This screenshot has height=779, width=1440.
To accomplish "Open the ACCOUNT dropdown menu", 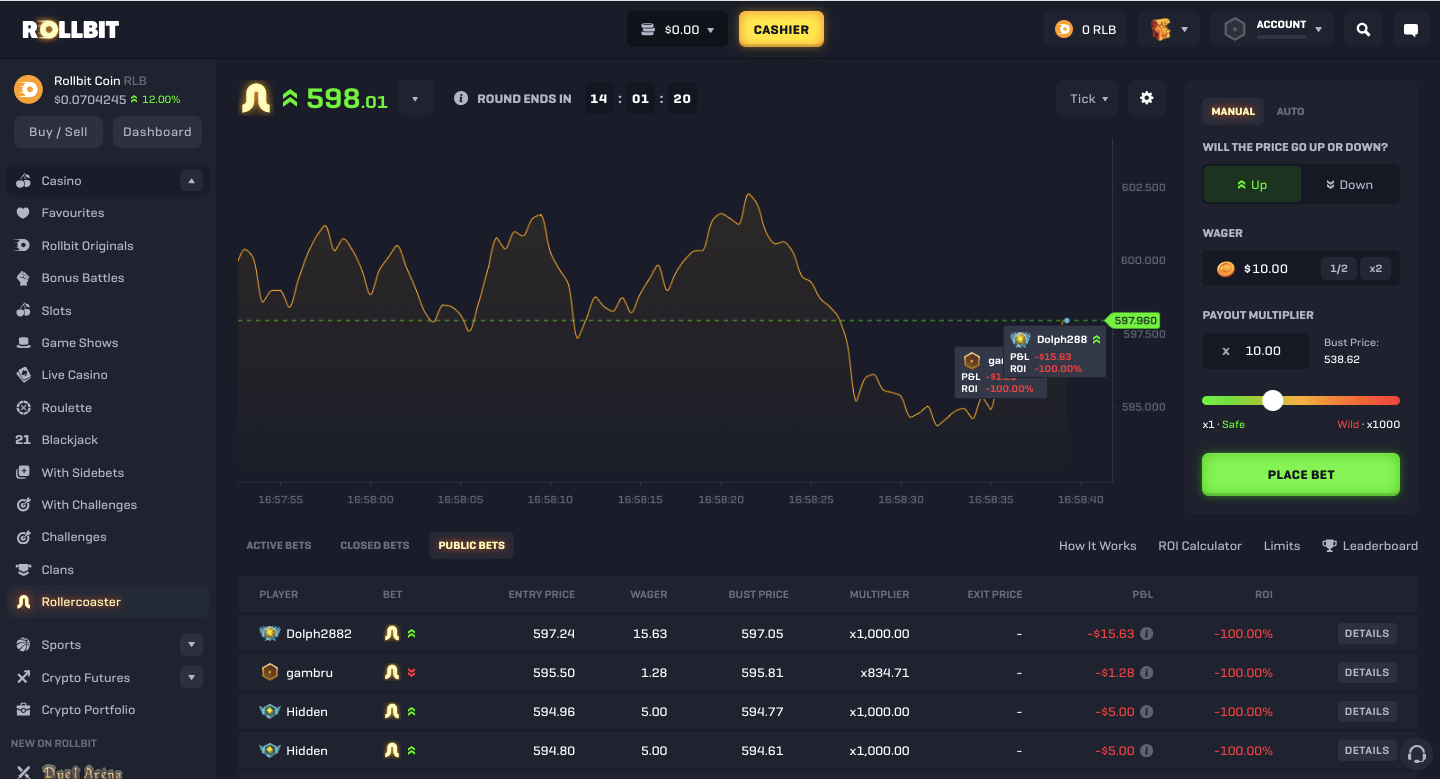I will click(x=1283, y=28).
